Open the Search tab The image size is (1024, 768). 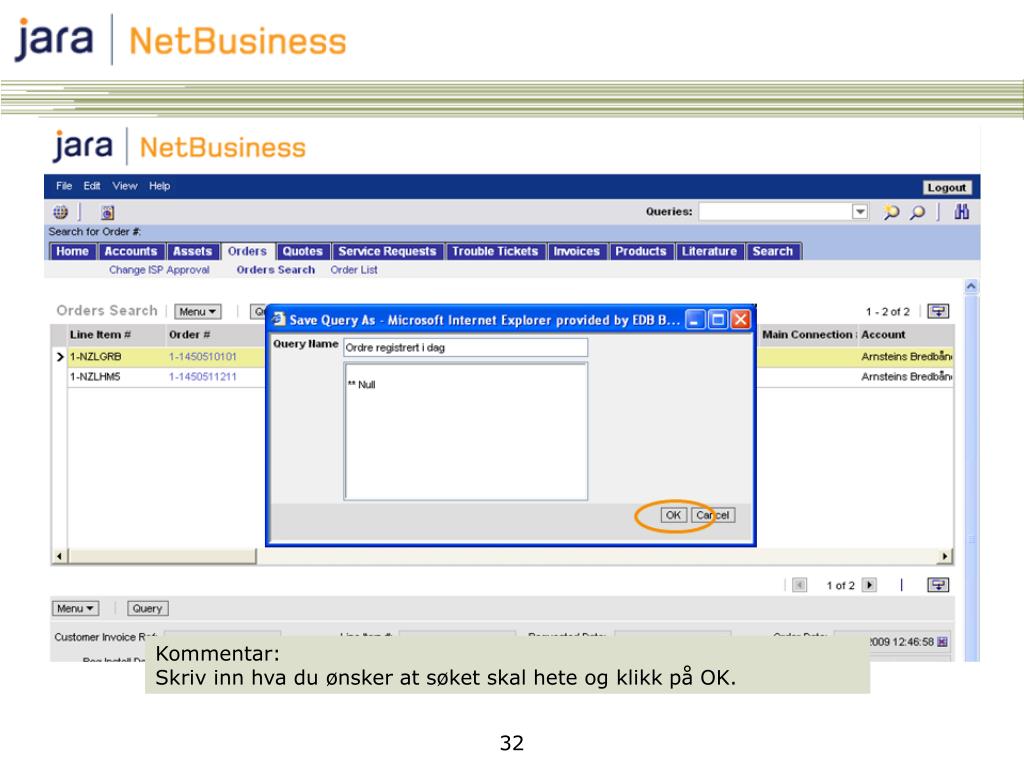coord(773,251)
